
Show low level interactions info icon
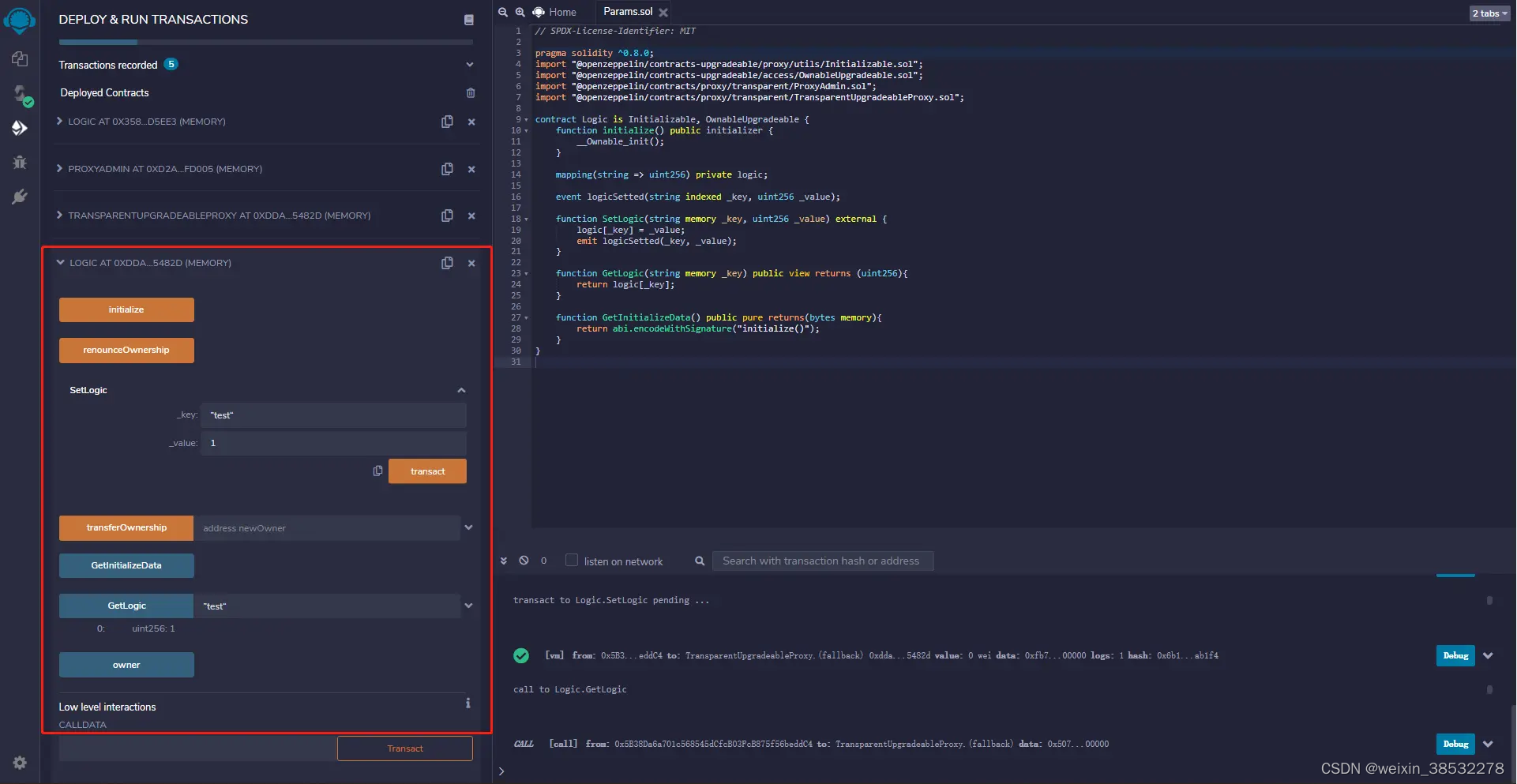point(468,703)
